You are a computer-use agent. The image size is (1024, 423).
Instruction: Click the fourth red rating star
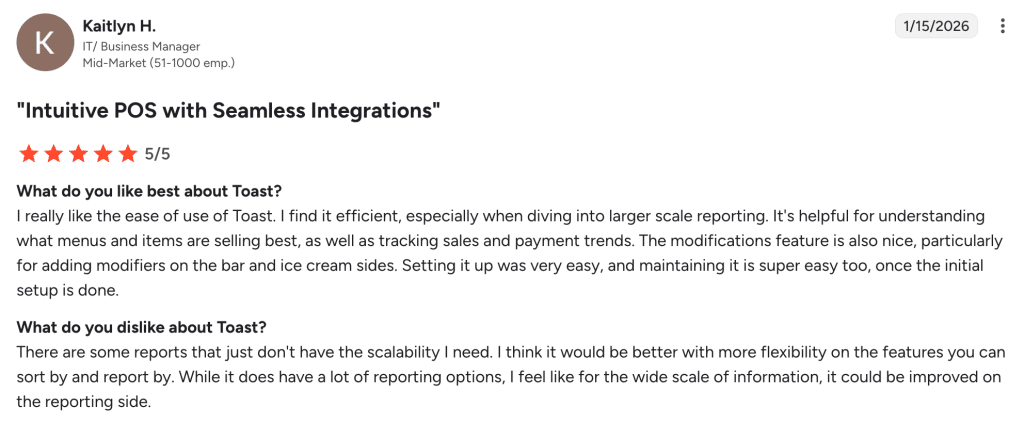click(x=103, y=154)
